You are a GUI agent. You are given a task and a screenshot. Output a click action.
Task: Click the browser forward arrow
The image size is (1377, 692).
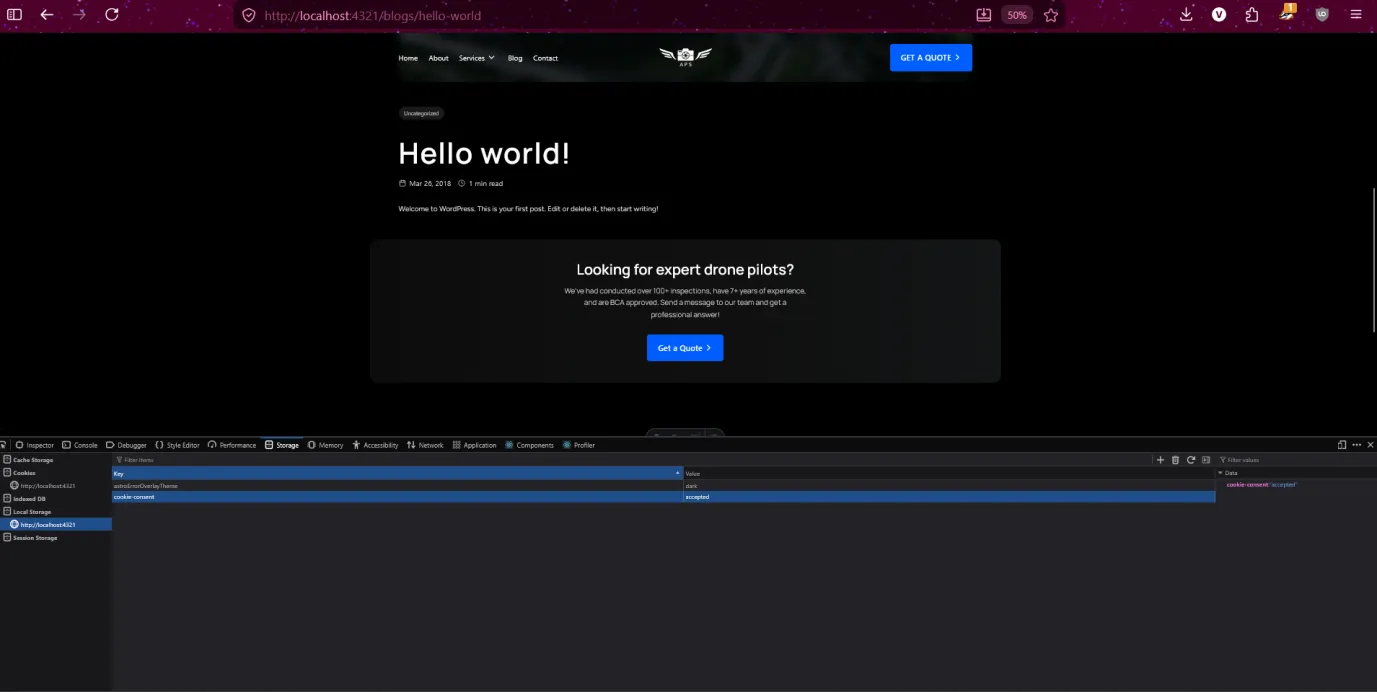[x=79, y=15]
